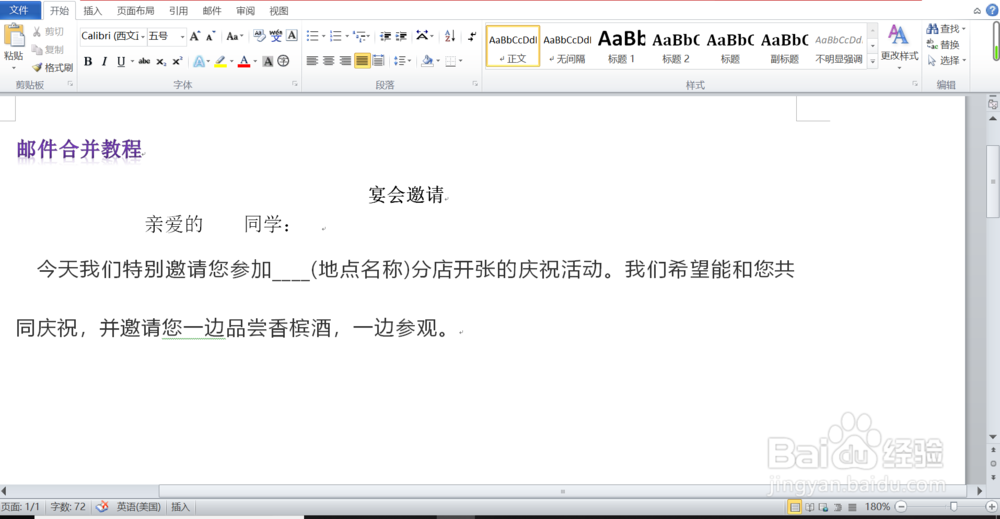Open the File (文件) tab
Screen dimensions: 1000x519
19,10
